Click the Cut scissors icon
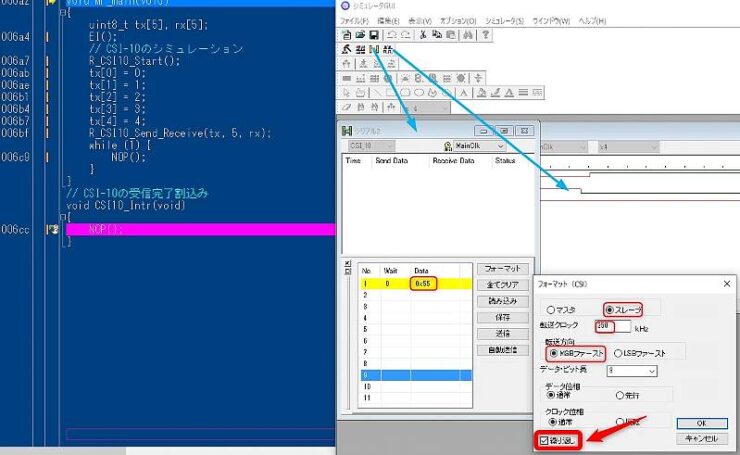This screenshot has width=740, height=455. tap(424, 34)
